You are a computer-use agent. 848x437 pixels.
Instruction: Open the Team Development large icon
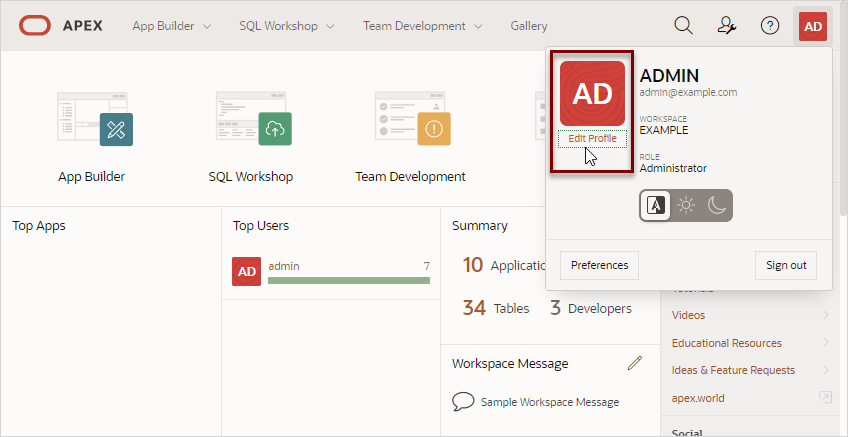pos(413,119)
